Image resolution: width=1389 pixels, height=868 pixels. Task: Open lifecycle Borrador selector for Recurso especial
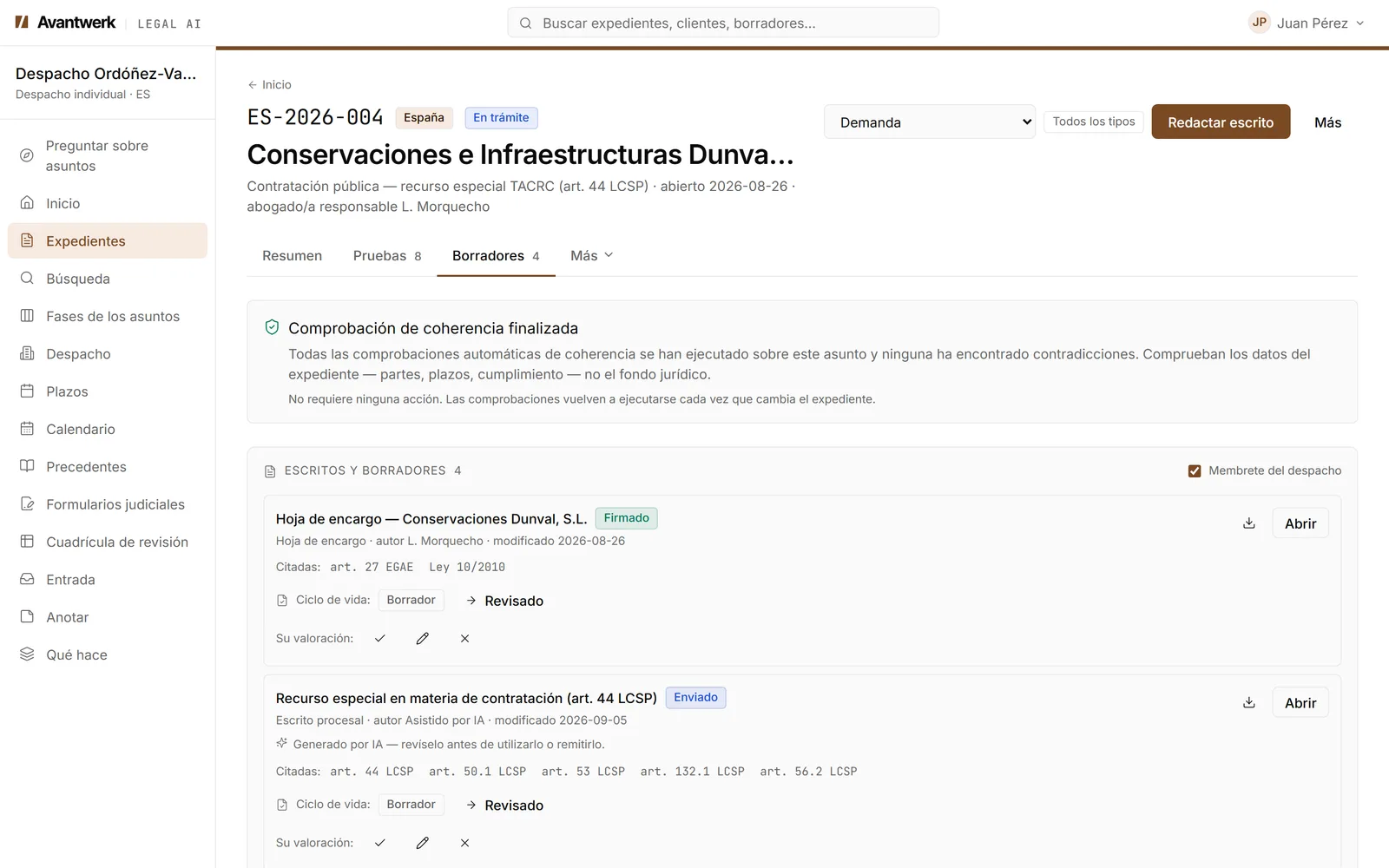411,805
